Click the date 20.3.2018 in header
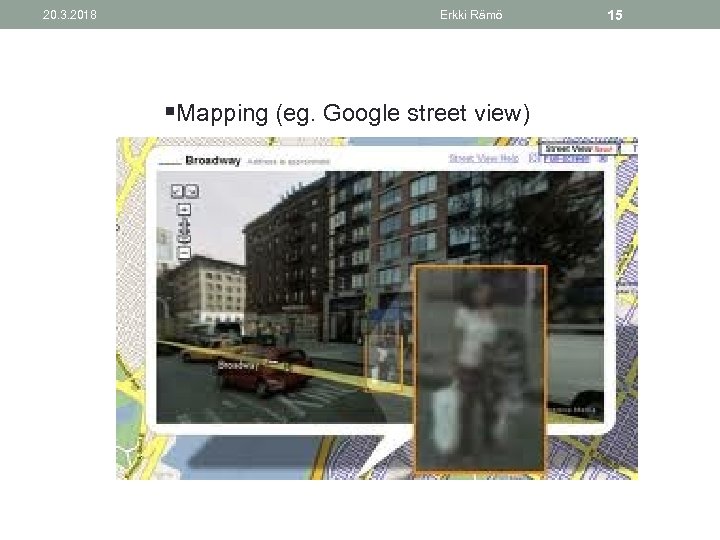This screenshot has width=720, height=540. (x=70, y=15)
